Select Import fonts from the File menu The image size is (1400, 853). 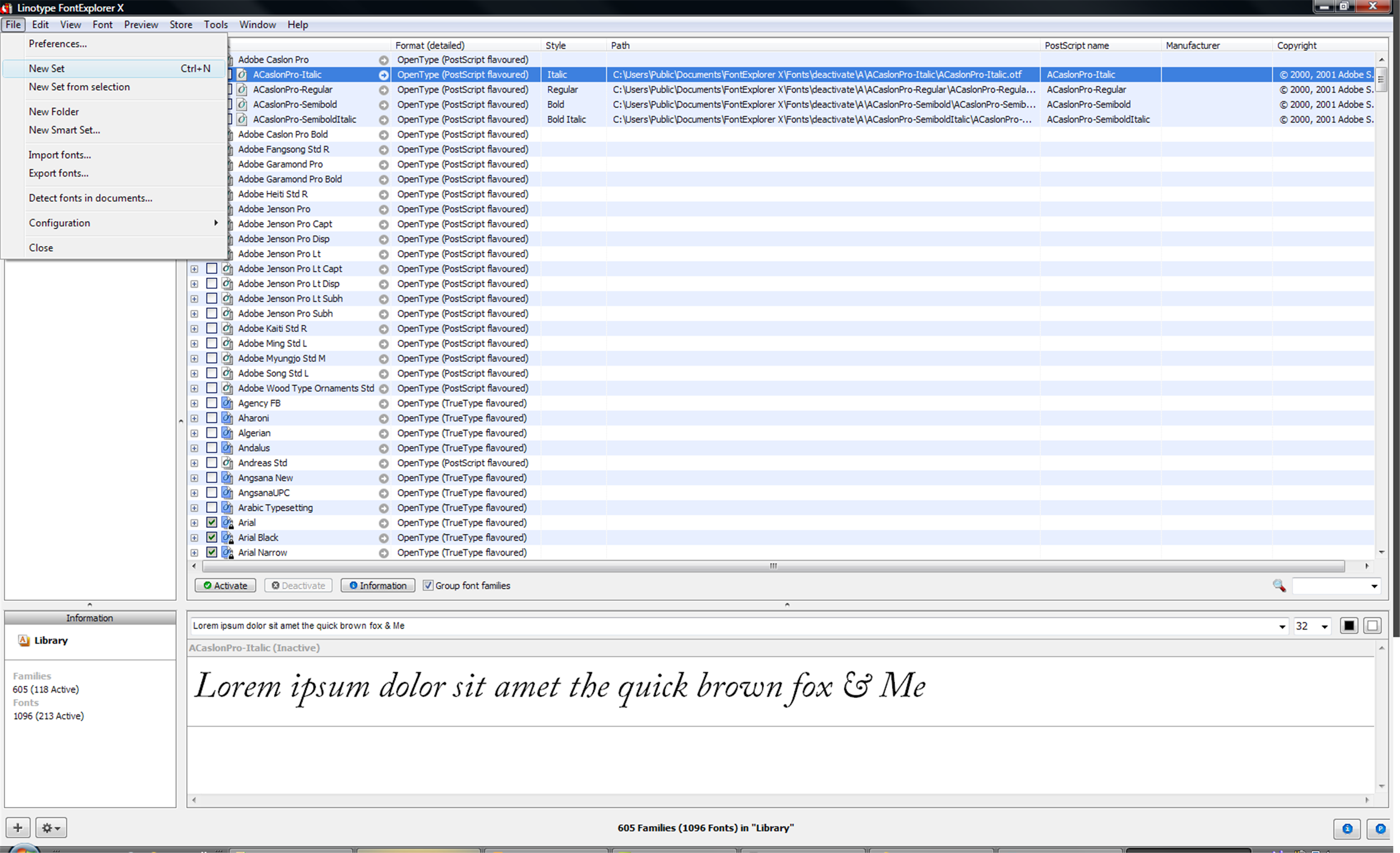(60, 154)
